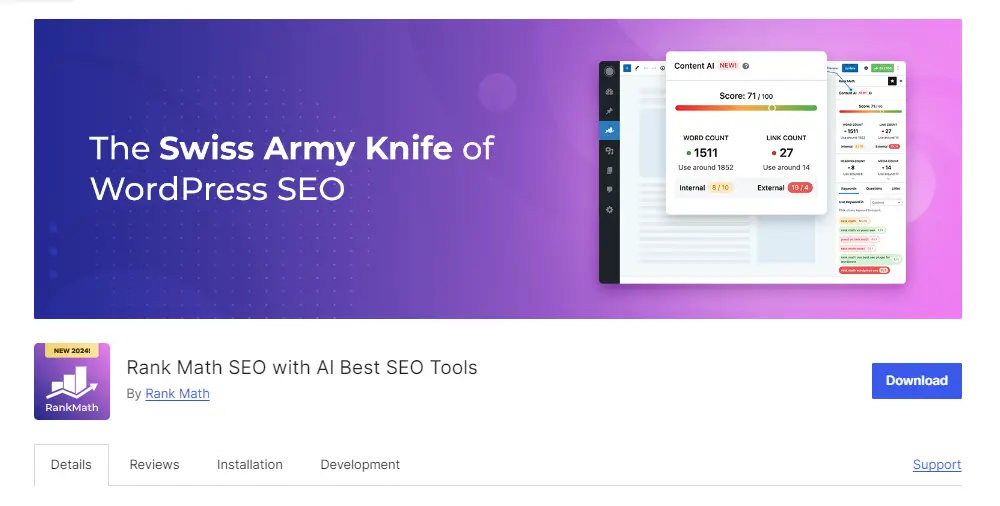Image resolution: width=1000 pixels, height=506 pixels.
Task: Click the pin icon in mockup sidebar
Action: click(610, 111)
